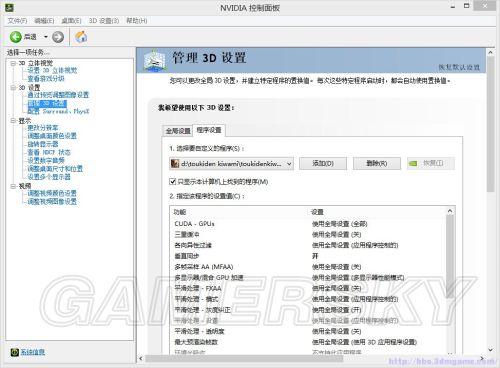Image resolution: width=500 pixels, height=368 pixels.
Task: Select 调整视频图像设置 in the tree
Action: click(x=52, y=201)
